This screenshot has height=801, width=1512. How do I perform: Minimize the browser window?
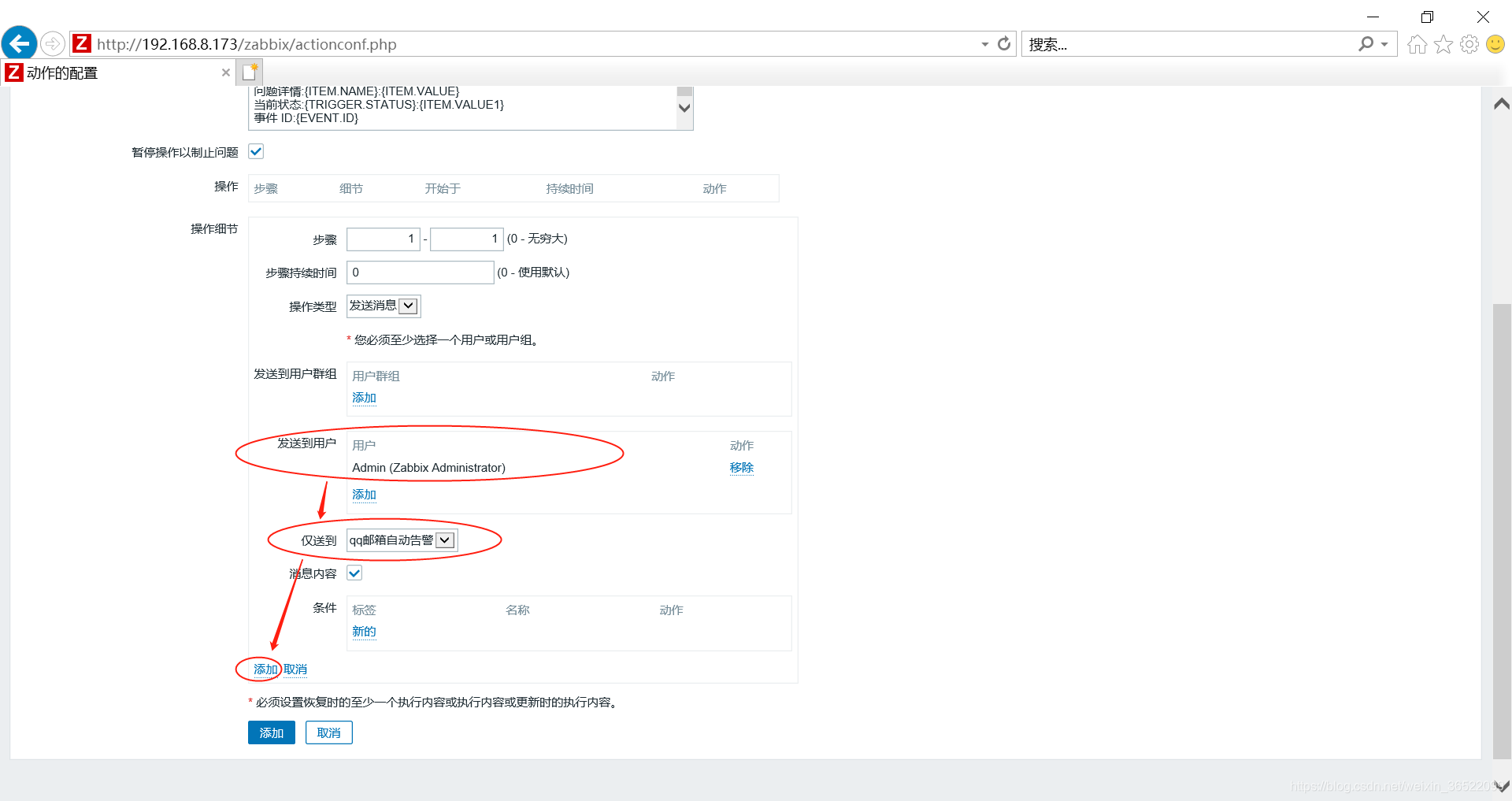pyautogui.click(x=1373, y=17)
